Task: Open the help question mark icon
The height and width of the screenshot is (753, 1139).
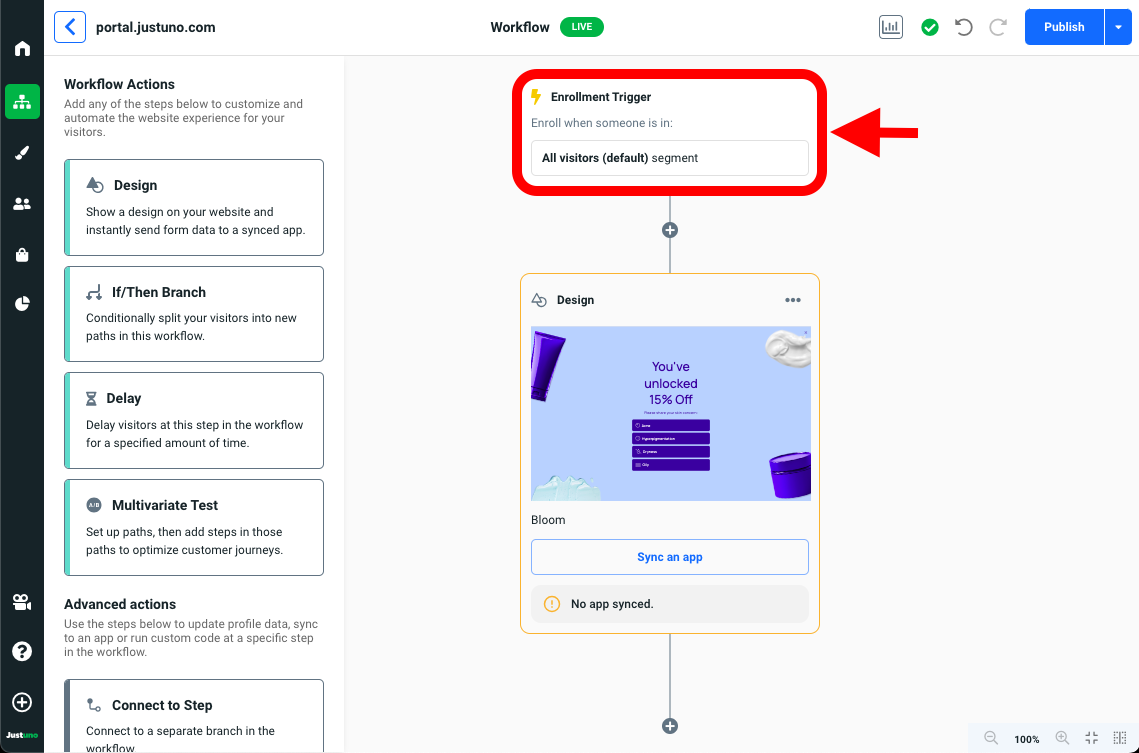Action: (22, 652)
